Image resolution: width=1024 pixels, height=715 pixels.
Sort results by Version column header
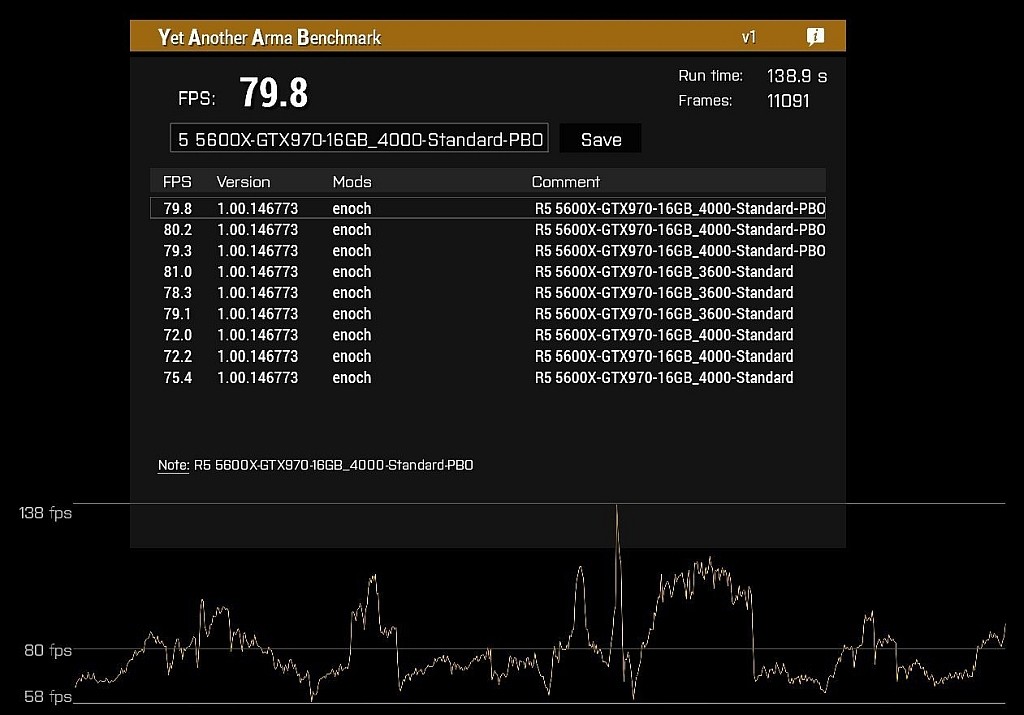point(243,182)
